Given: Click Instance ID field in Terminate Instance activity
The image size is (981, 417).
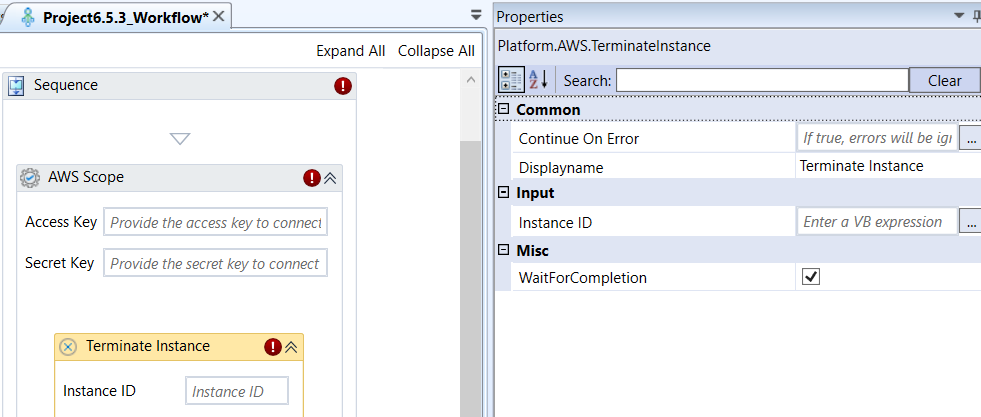Looking at the screenshot, I should [237, 391].
